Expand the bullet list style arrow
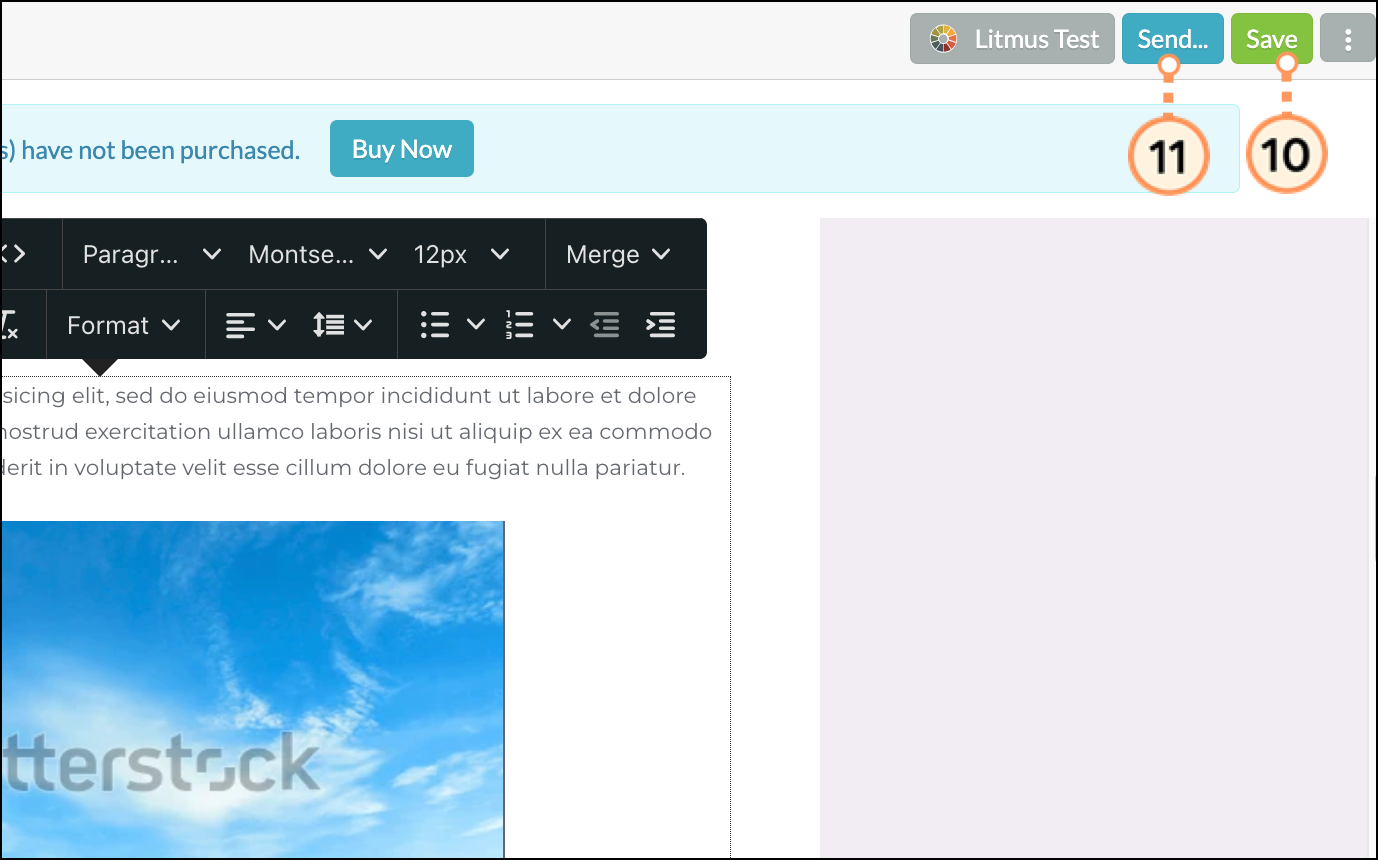 pyautogui.click(x=476, y=325)
